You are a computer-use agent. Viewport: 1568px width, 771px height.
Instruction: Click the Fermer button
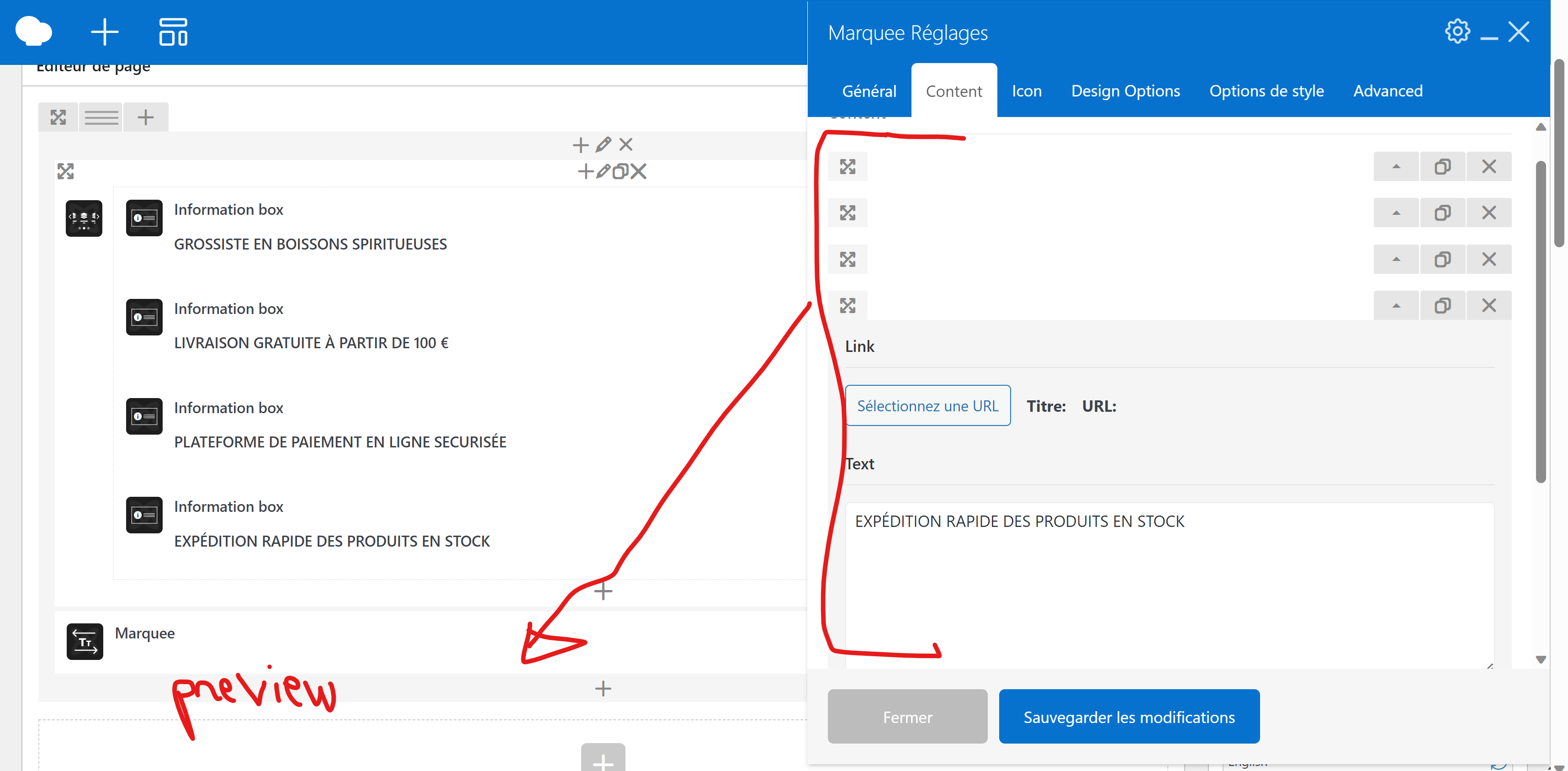pos(907,717)
